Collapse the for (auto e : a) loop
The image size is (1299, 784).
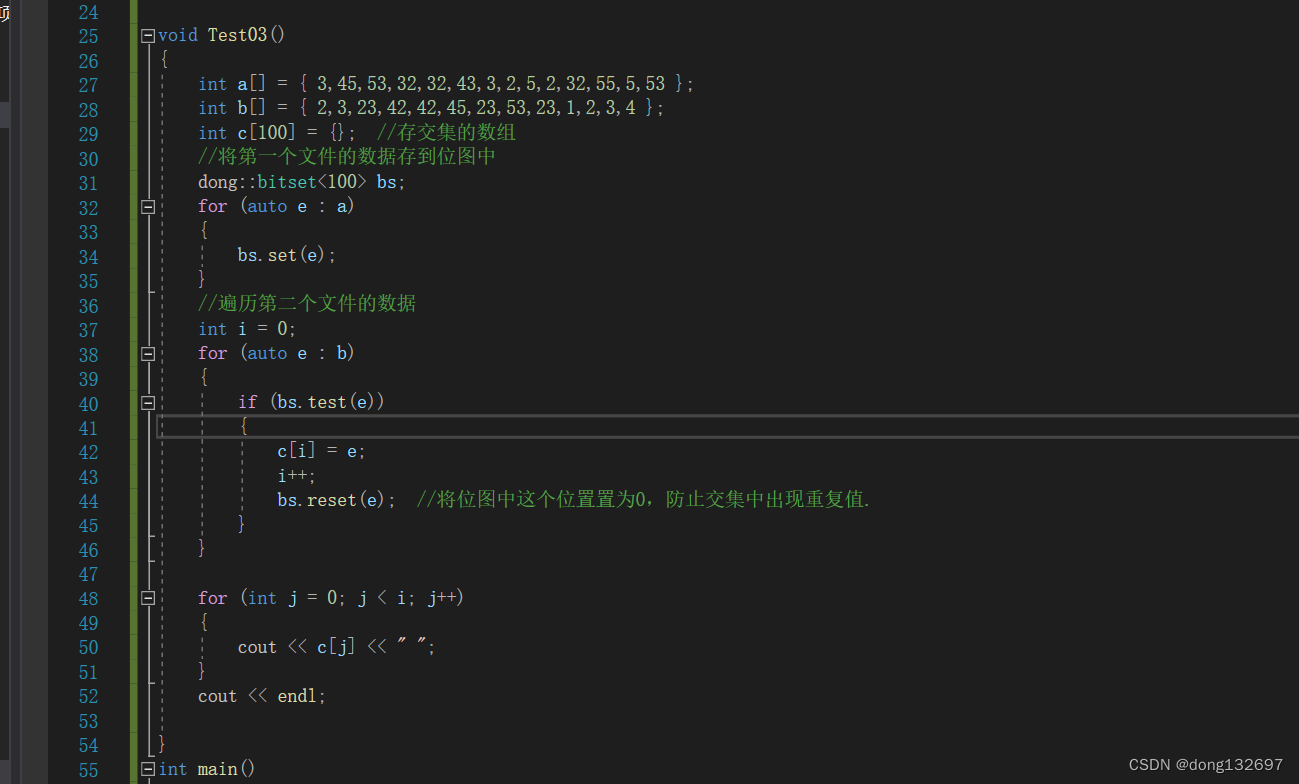click(x=148, y=207)
